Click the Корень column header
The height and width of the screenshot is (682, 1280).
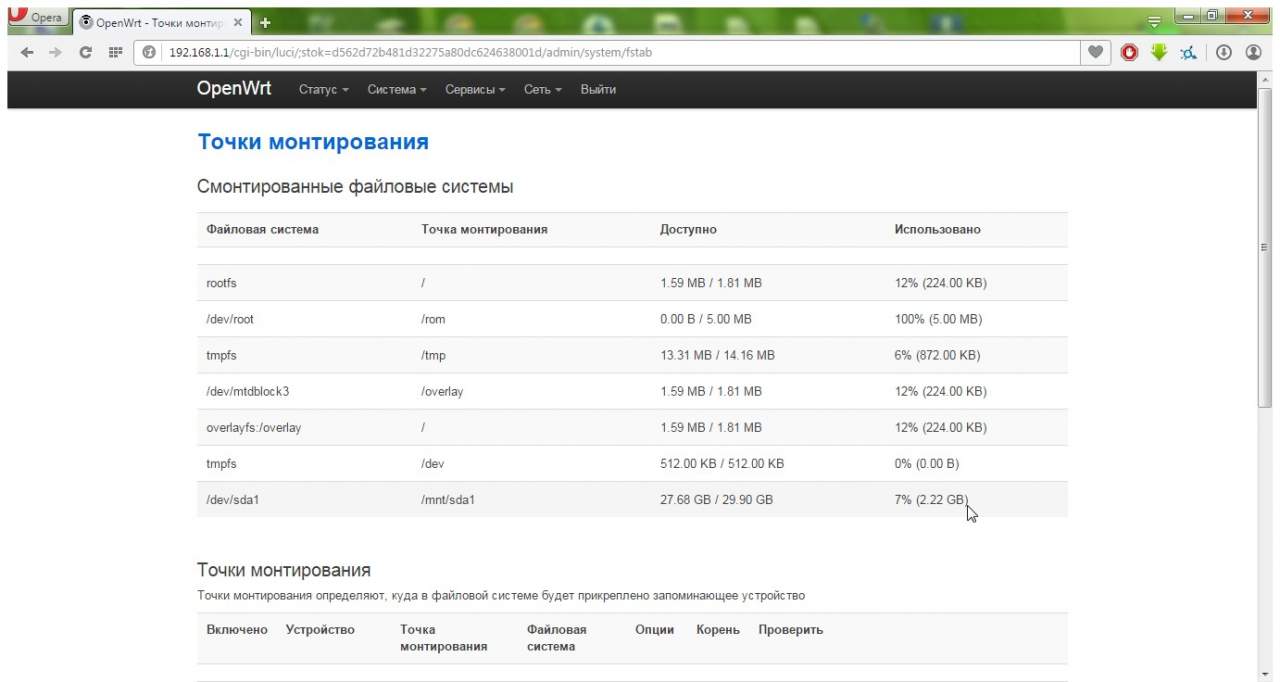click(718, 629)
